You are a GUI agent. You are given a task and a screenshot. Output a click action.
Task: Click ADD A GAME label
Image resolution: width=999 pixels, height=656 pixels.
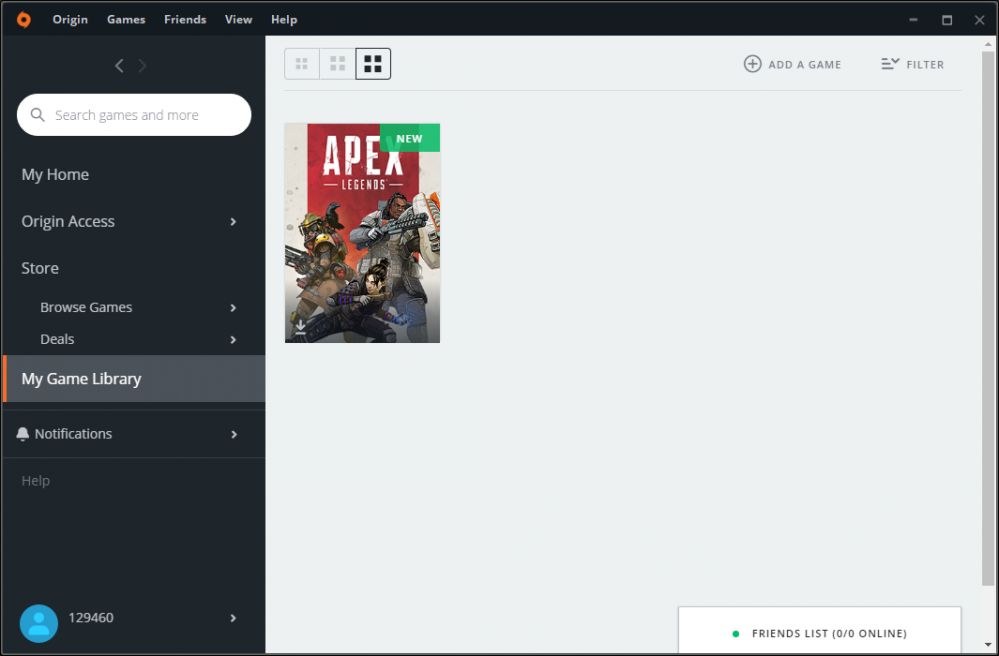pyautogui.click(x=805, y=64)
